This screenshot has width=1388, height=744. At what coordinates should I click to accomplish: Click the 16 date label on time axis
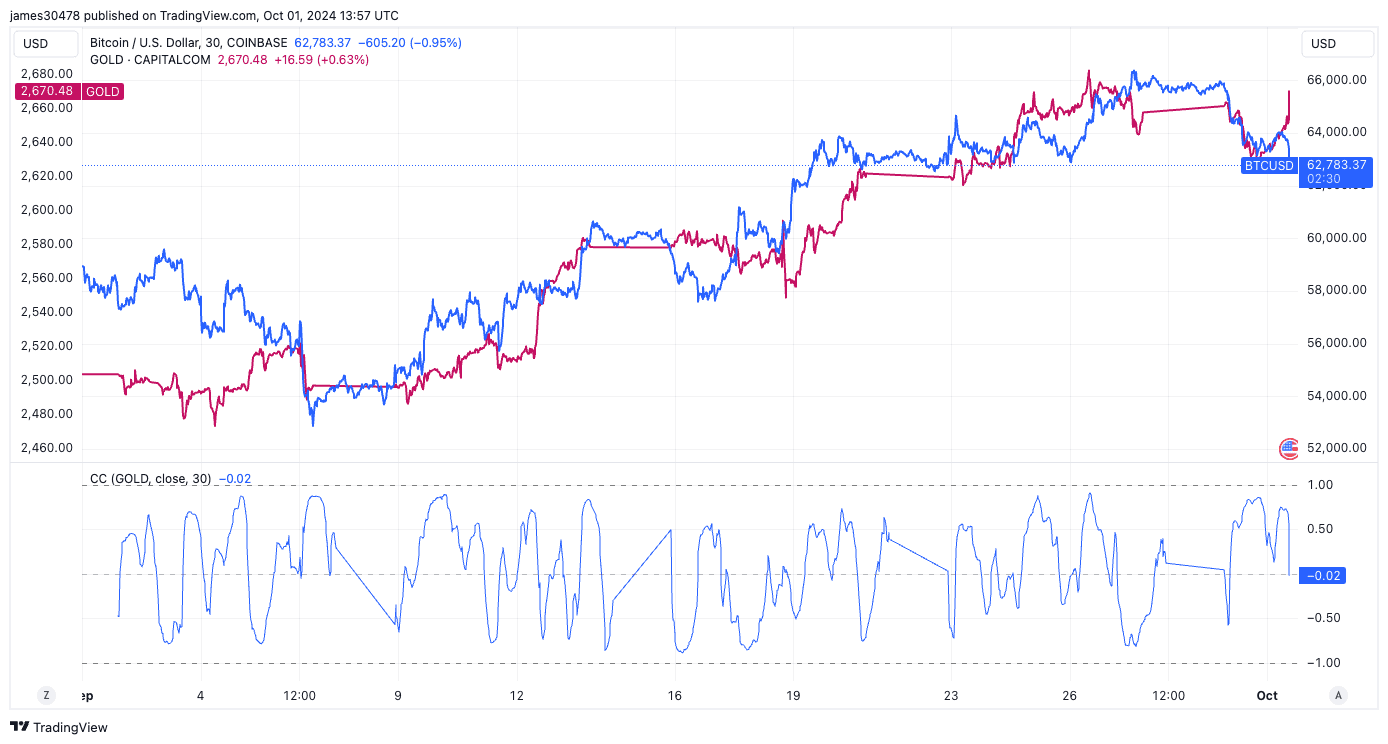click(x=675, y=695)
